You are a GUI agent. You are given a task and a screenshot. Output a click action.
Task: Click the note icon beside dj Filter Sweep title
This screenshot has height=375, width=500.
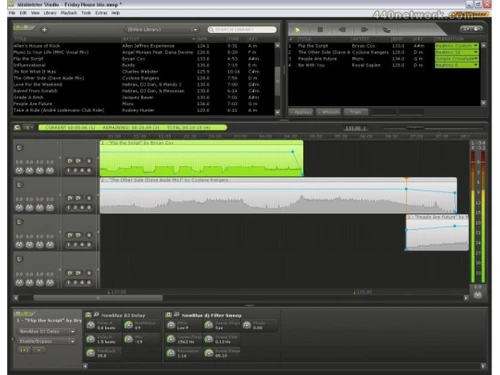177,314
